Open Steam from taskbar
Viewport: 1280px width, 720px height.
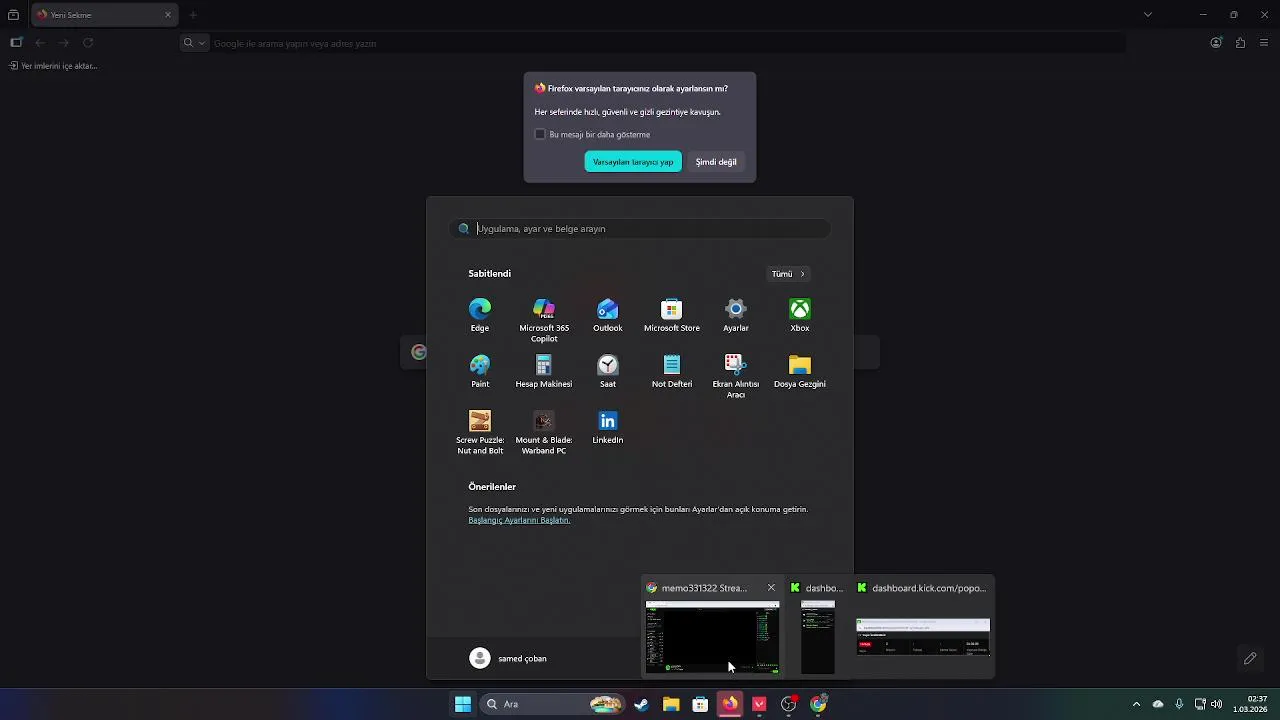(641, 704)
